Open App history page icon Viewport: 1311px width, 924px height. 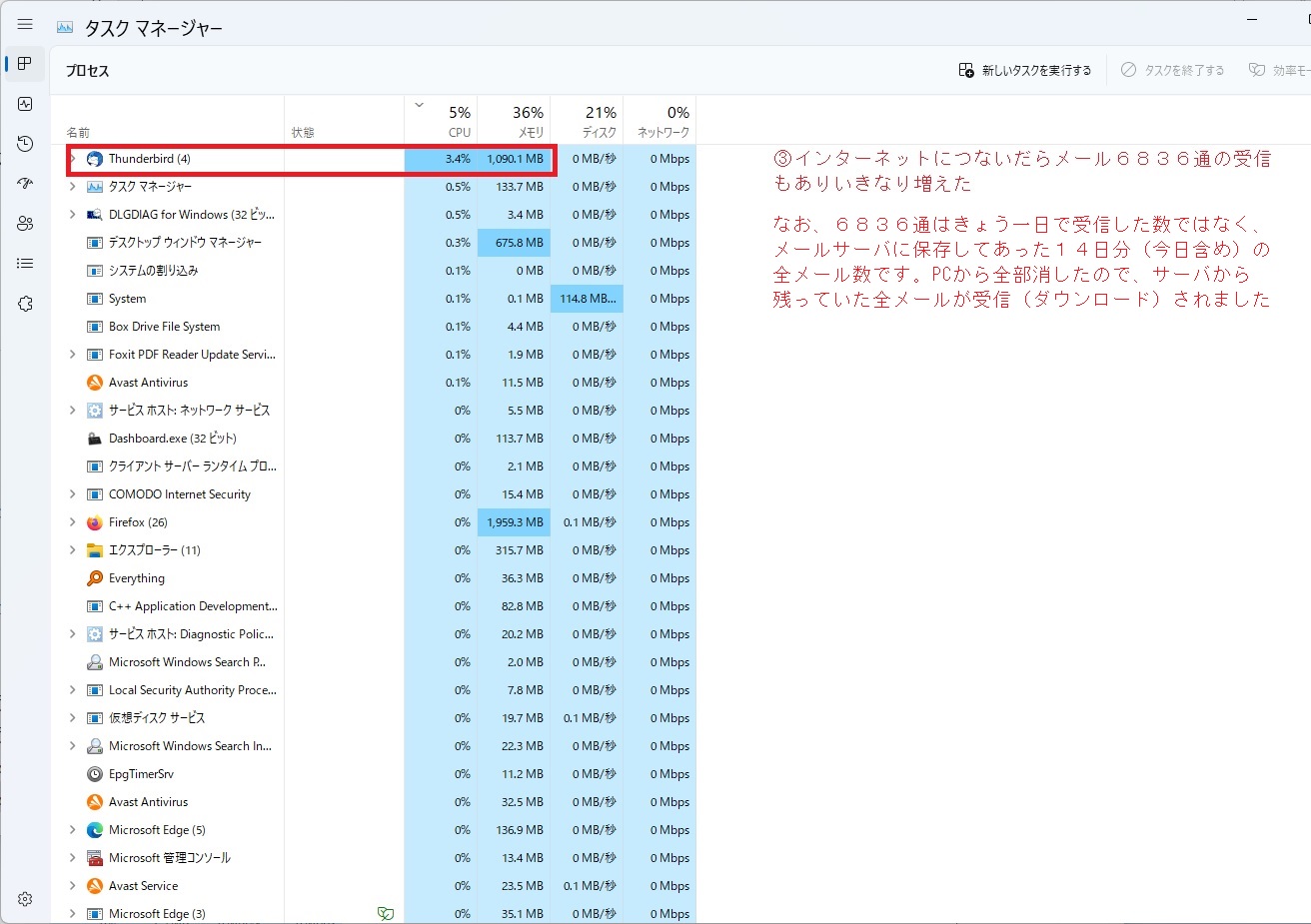point(25,144)
